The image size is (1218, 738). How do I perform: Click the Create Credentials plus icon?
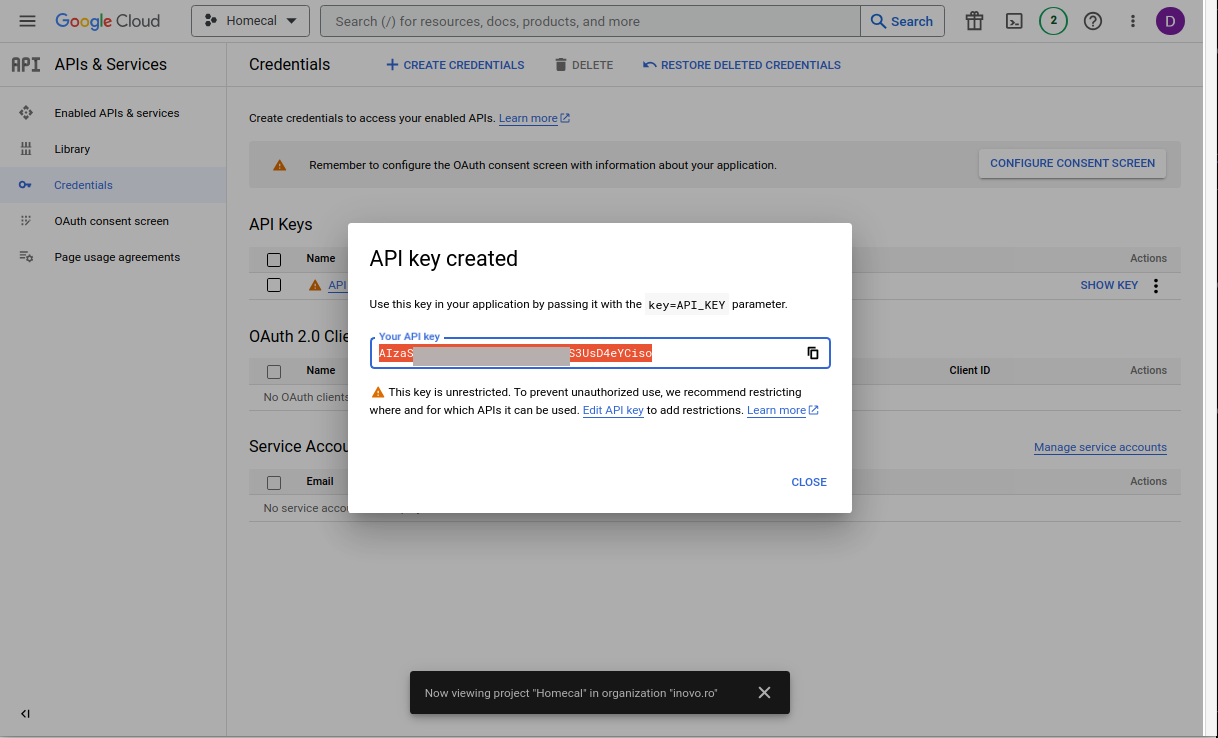pos(395,65)
